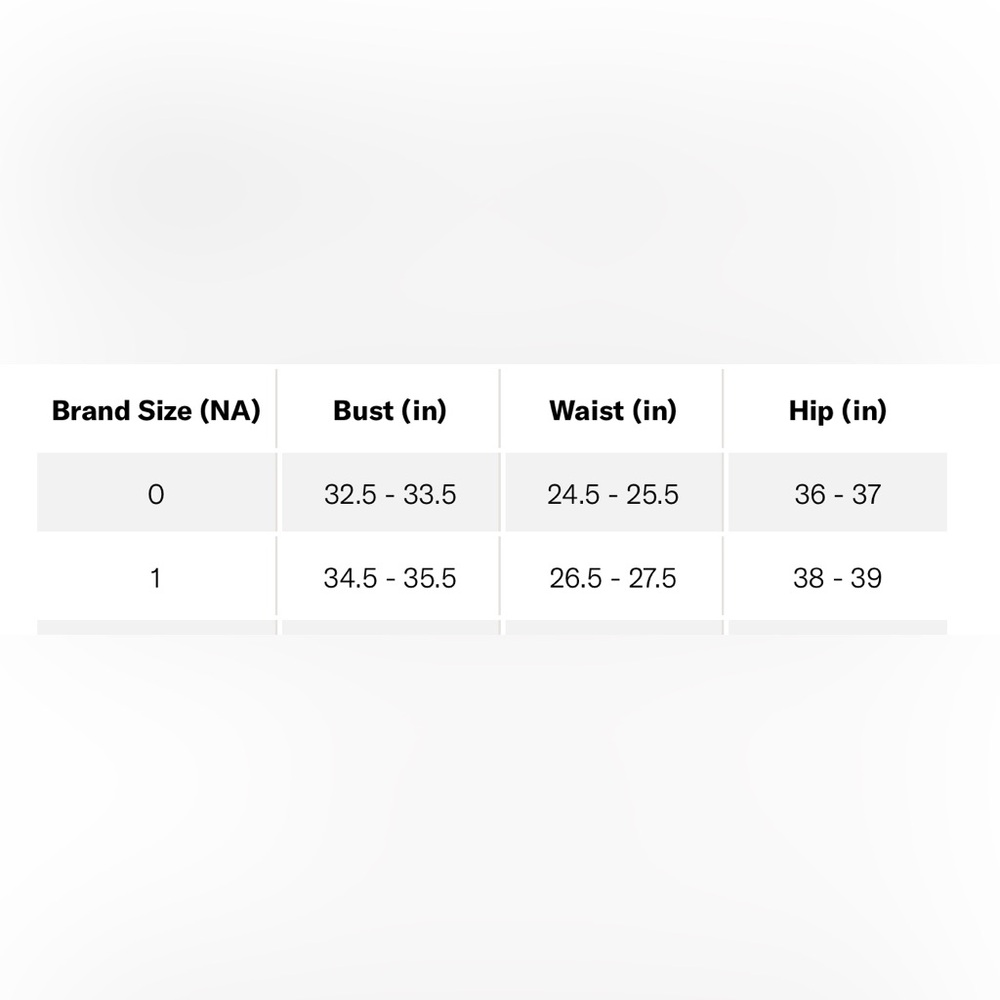Select the Bust (in) column header
1000x1000 pixels.
click(390, 410)
